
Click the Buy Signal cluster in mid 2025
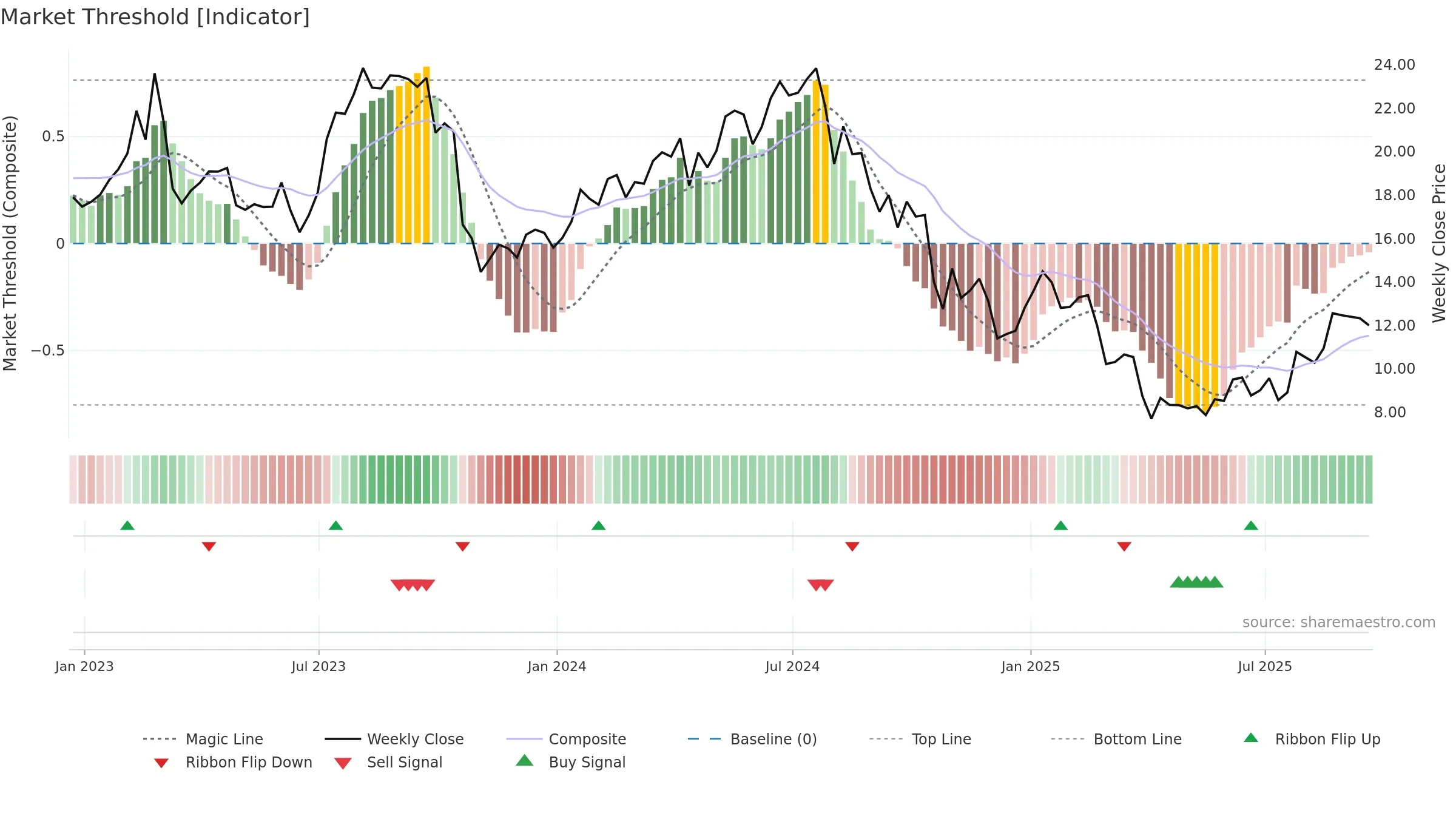[1196, 582]
